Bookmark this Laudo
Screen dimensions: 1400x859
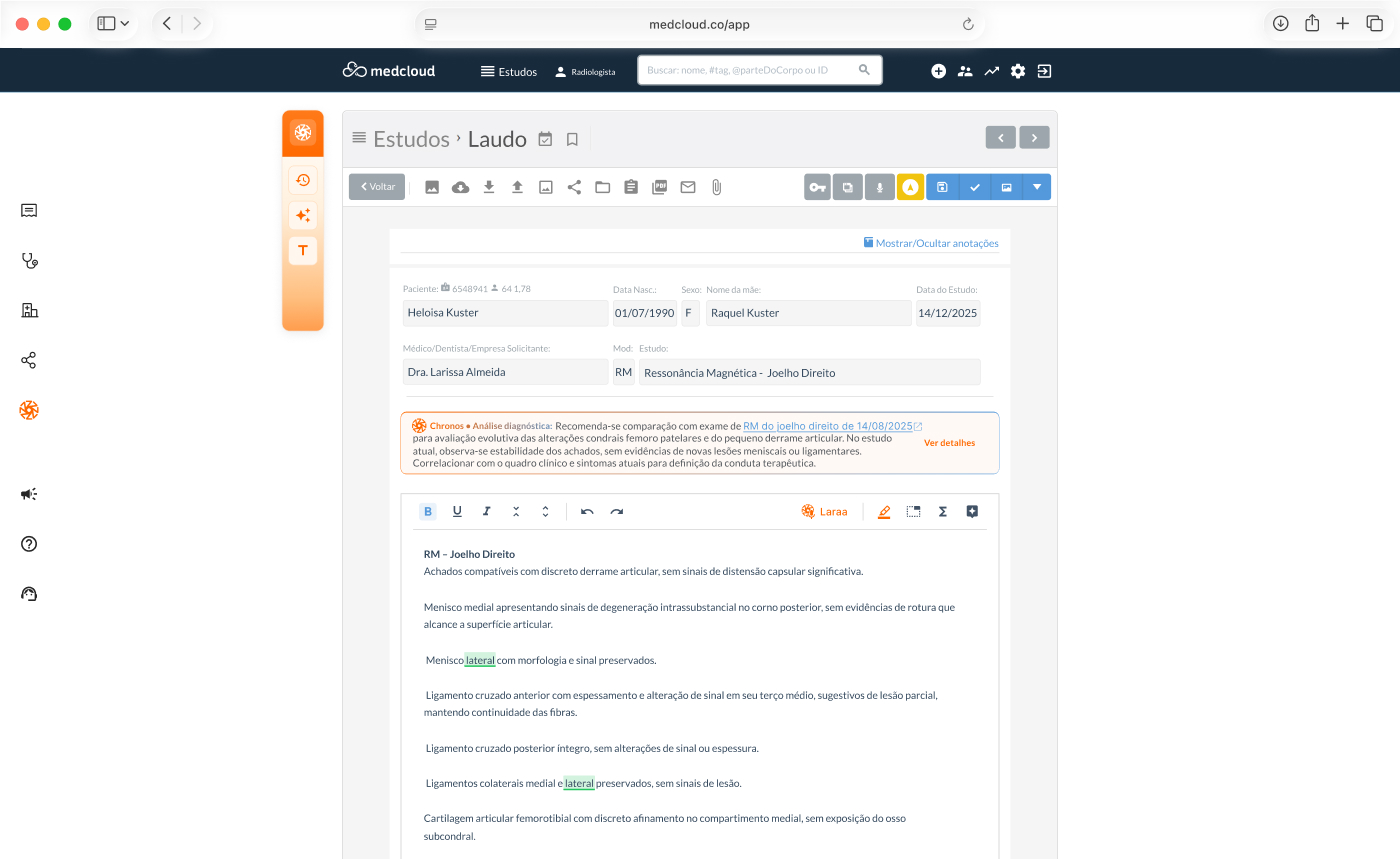[572, 139]
